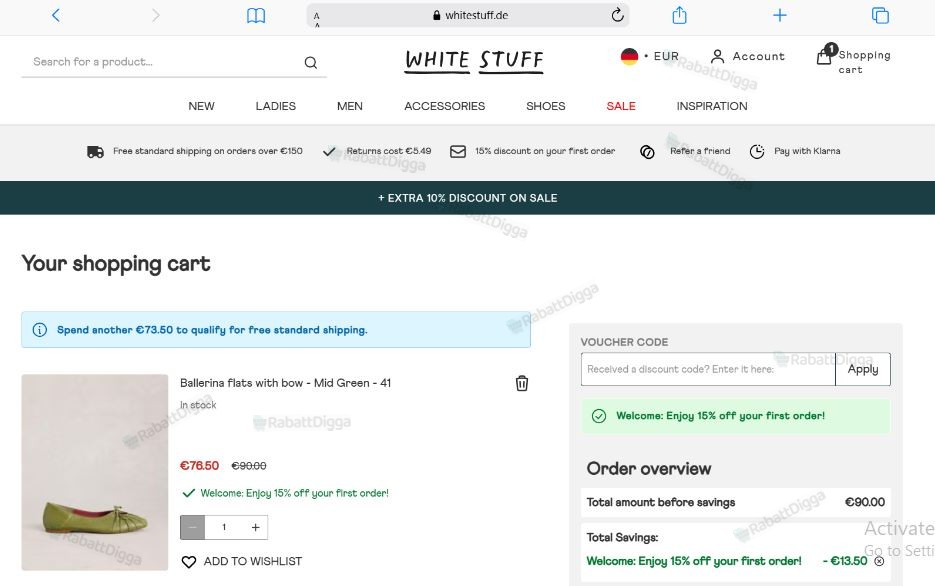Viewport: 935px width, 586px height.
Task: Click the browser forward arrow
Action: point(156,15)
